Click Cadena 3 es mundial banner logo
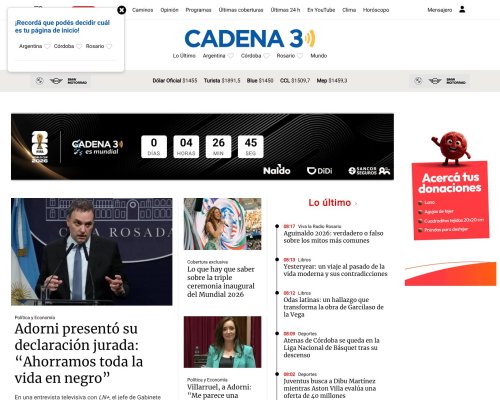 [x=97, y=147]
